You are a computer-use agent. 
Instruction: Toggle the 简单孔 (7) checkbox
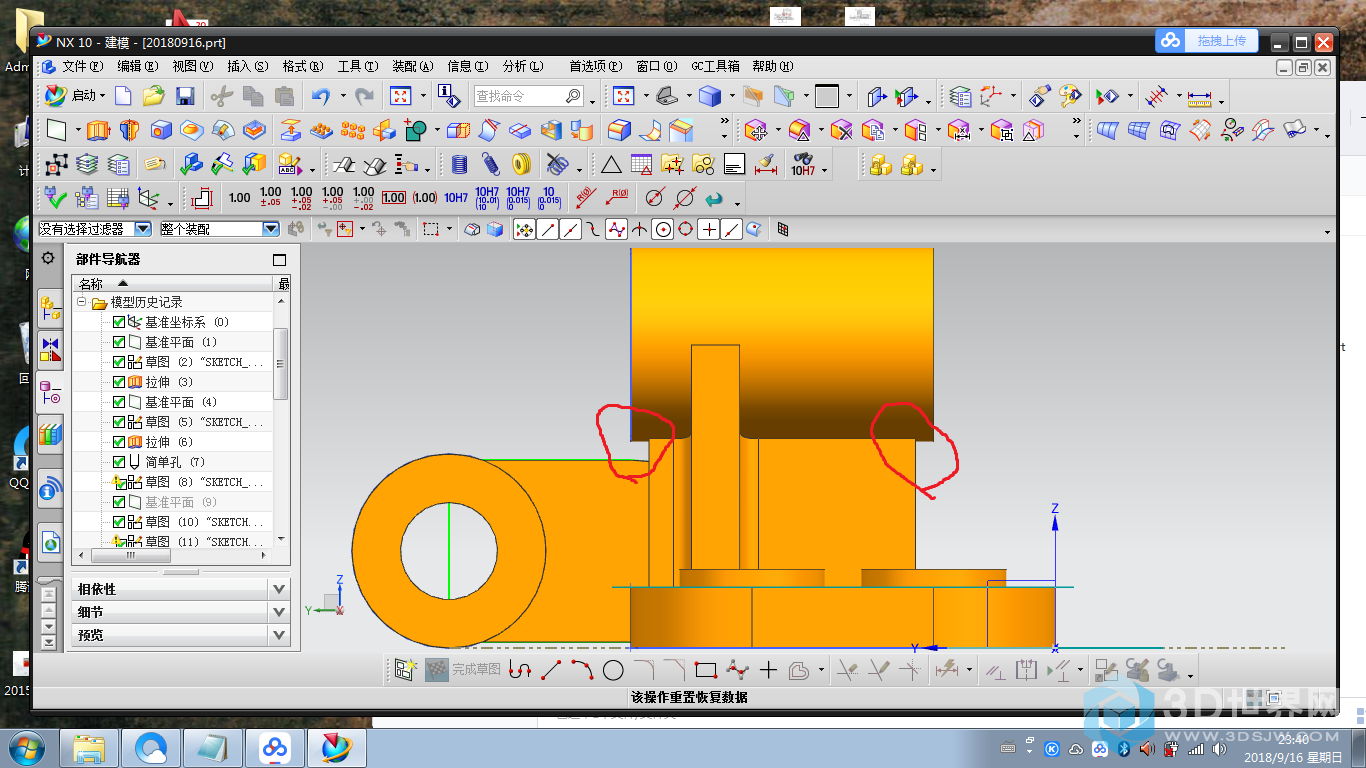(x=119, y=462)
